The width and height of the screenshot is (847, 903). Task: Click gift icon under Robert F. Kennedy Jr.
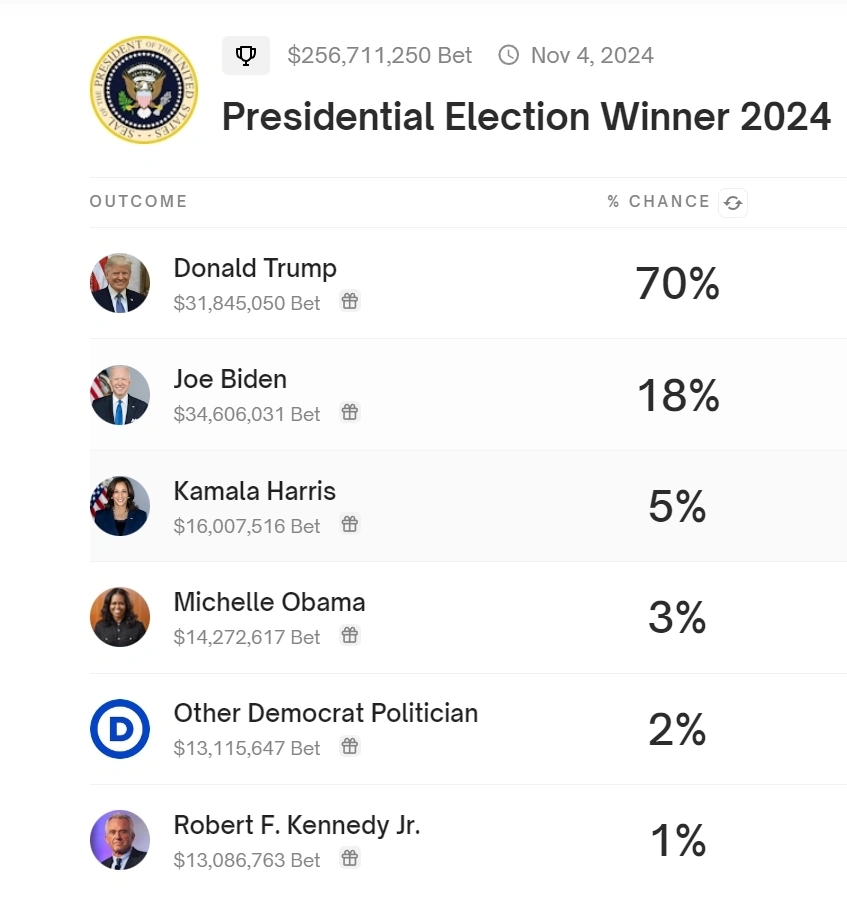pyautogui.click(x=349, y=858)
